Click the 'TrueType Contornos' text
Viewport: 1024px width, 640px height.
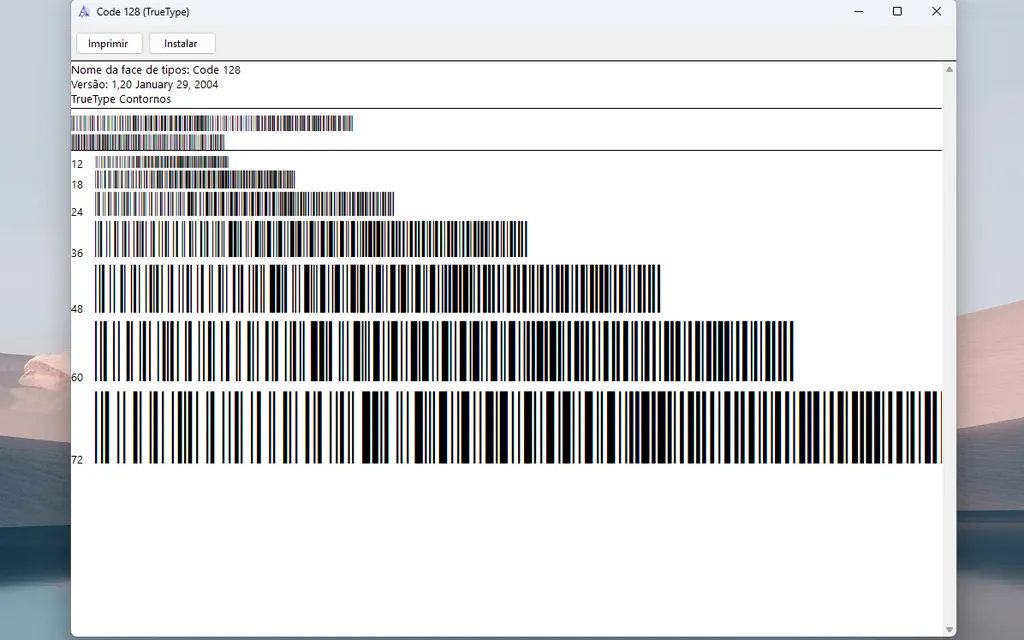click(121, 99)
